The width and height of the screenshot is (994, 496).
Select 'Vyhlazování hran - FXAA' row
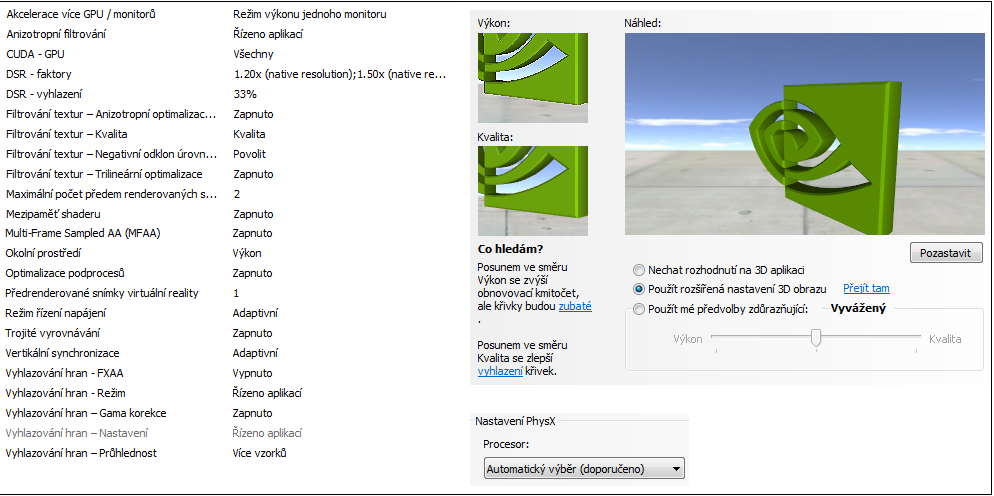(x=228, y=373)
